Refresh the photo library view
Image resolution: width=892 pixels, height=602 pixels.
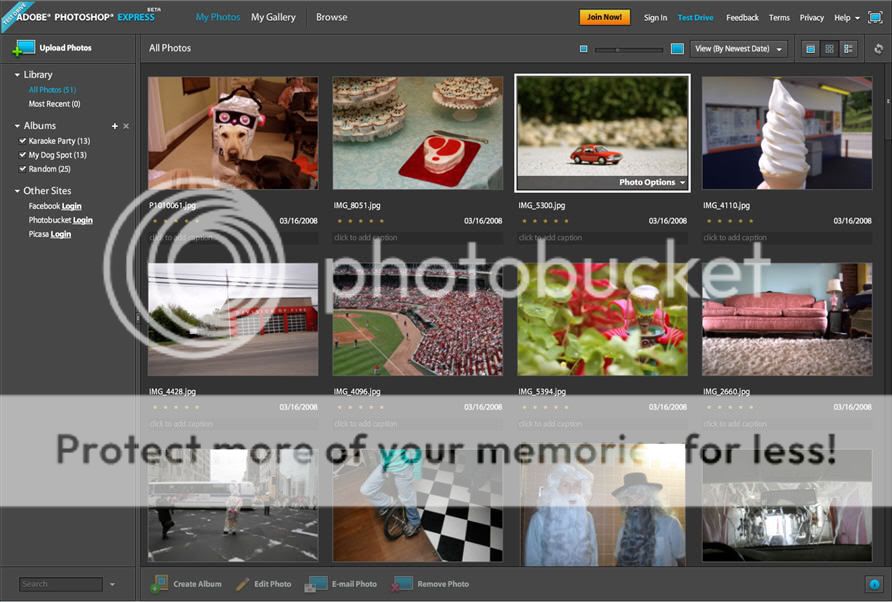tap(878, 48)
